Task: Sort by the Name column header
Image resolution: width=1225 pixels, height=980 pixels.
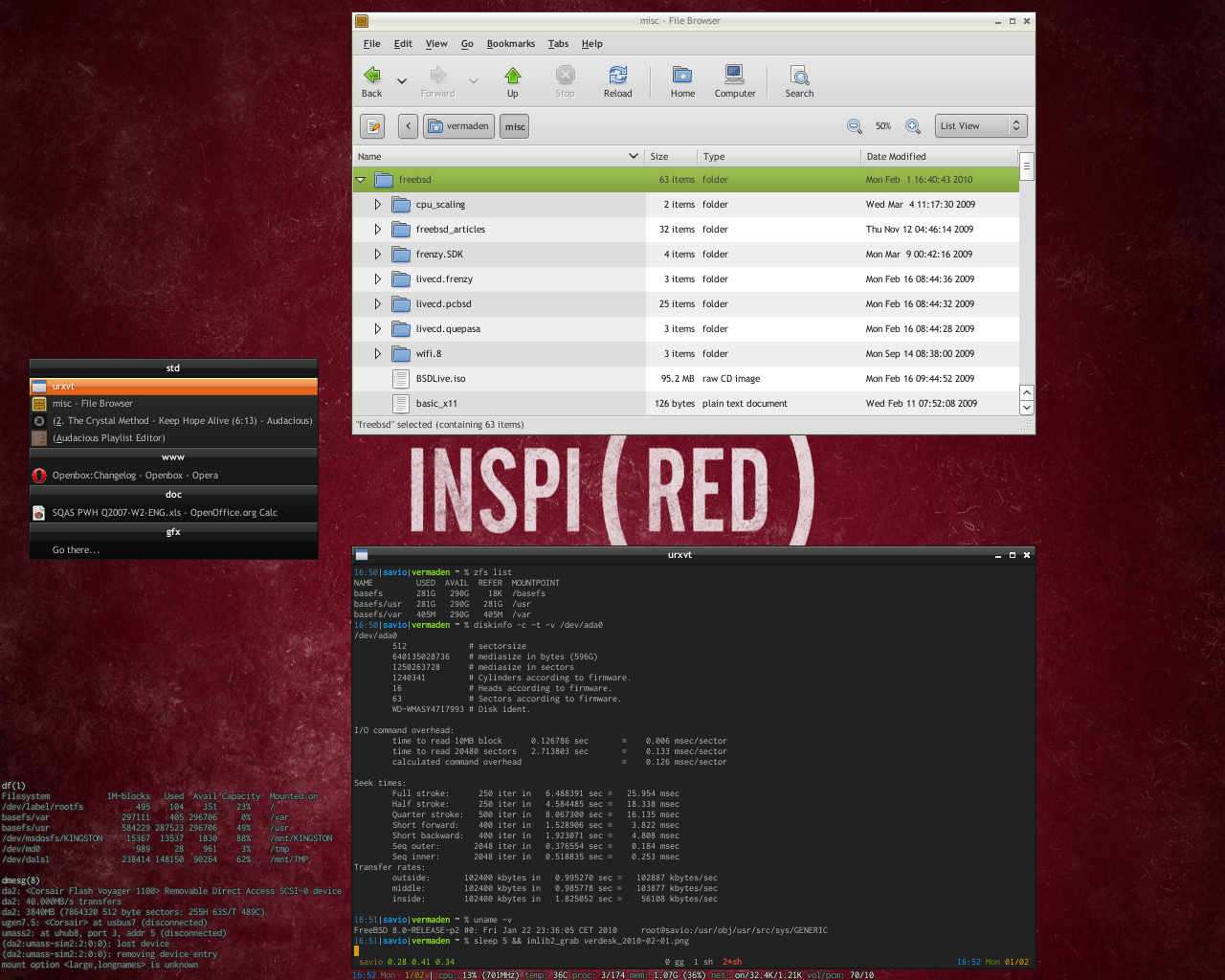Action: 499,156
